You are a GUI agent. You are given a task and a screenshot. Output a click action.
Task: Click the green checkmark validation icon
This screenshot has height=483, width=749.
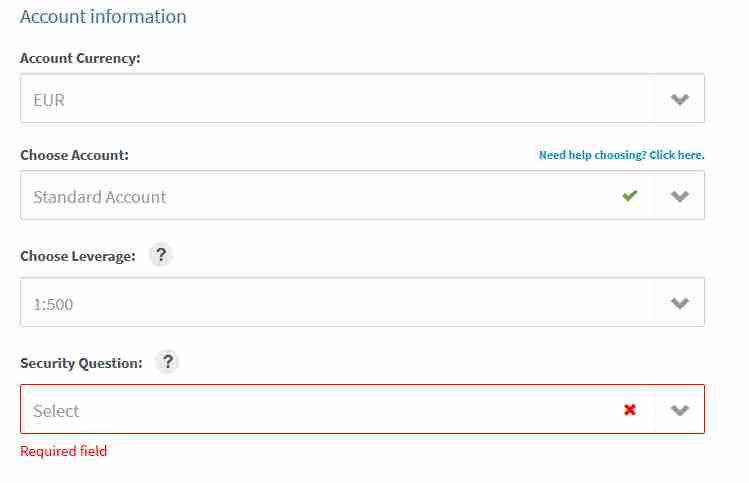(630, 195)
